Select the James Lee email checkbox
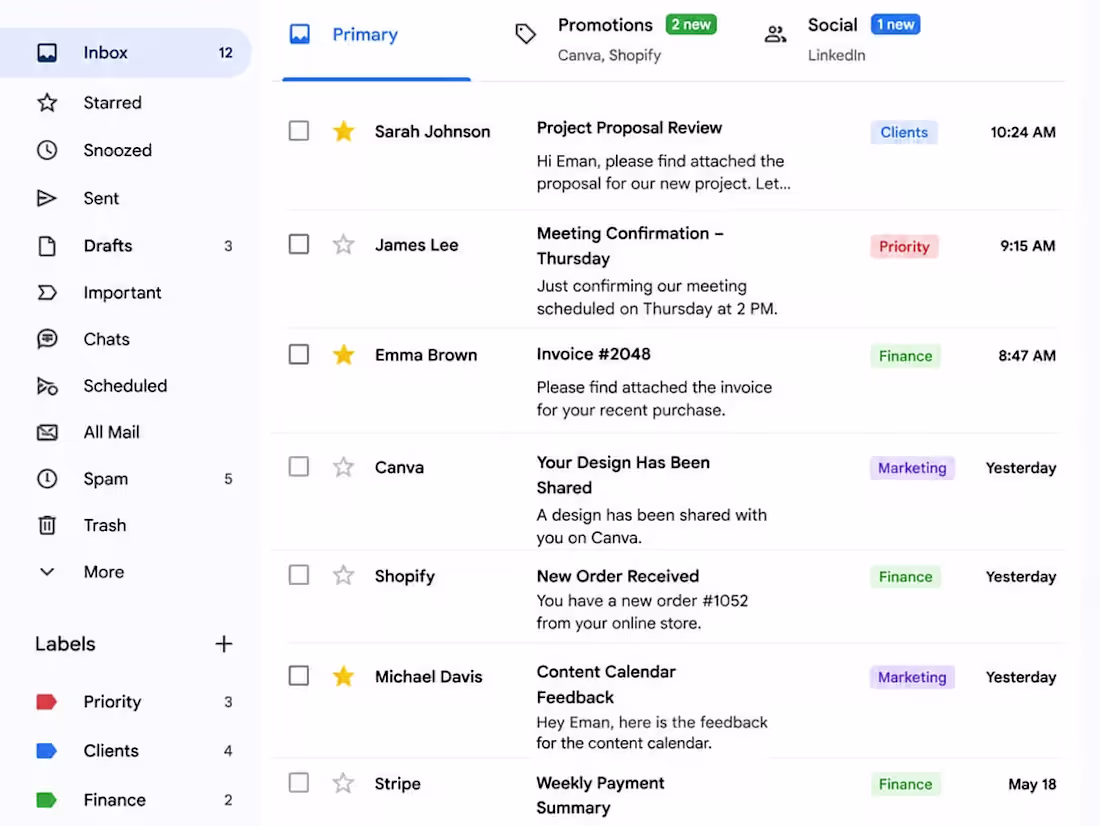1100x826 pixels. pos(299,244)
